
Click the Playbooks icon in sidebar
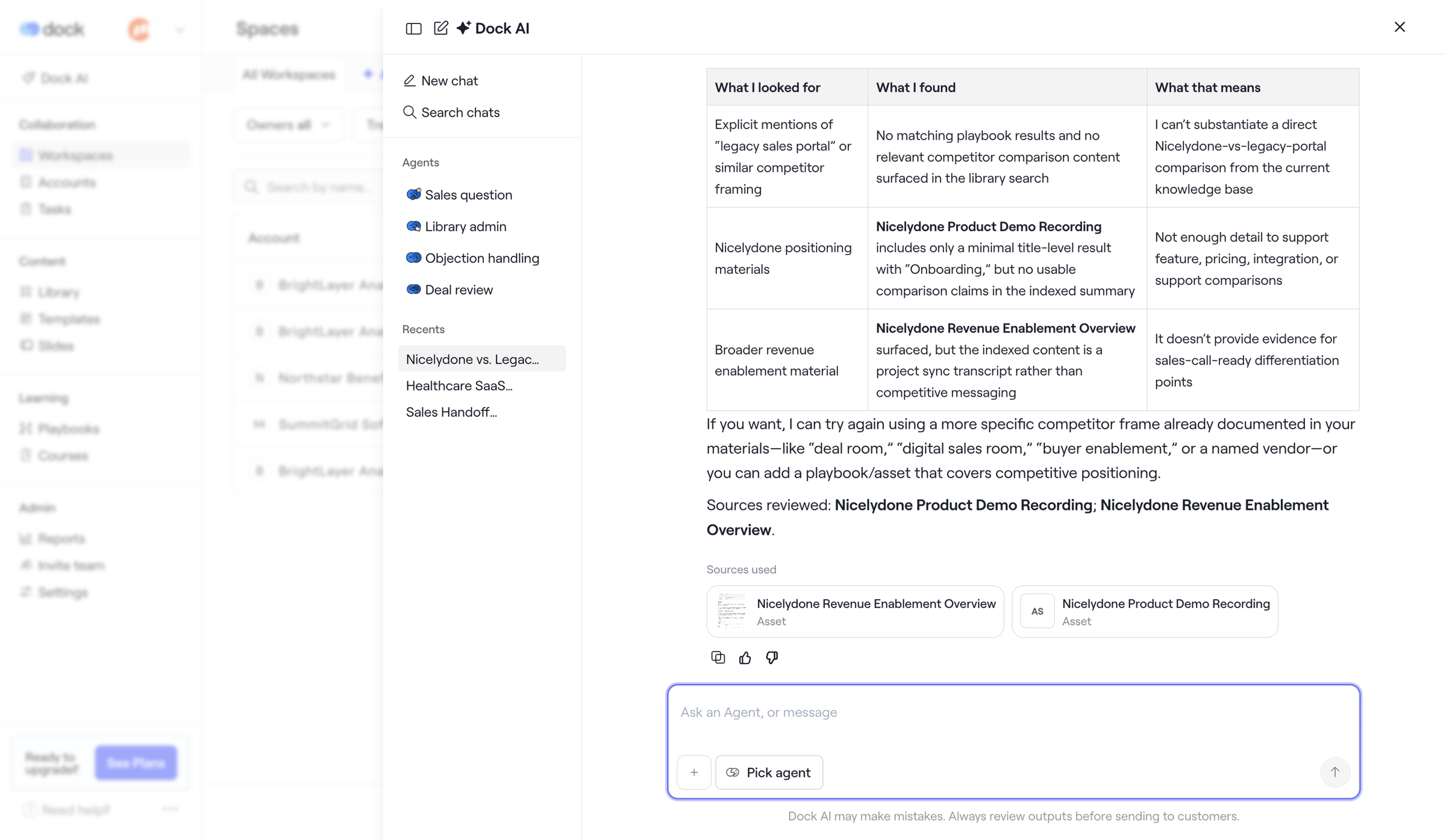pyautogui.click(x=26, y=429)
